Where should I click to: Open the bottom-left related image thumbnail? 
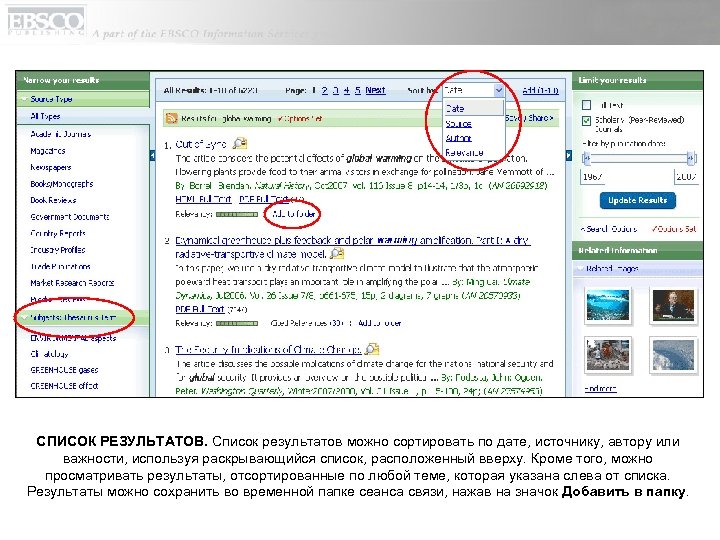[608, 355]
